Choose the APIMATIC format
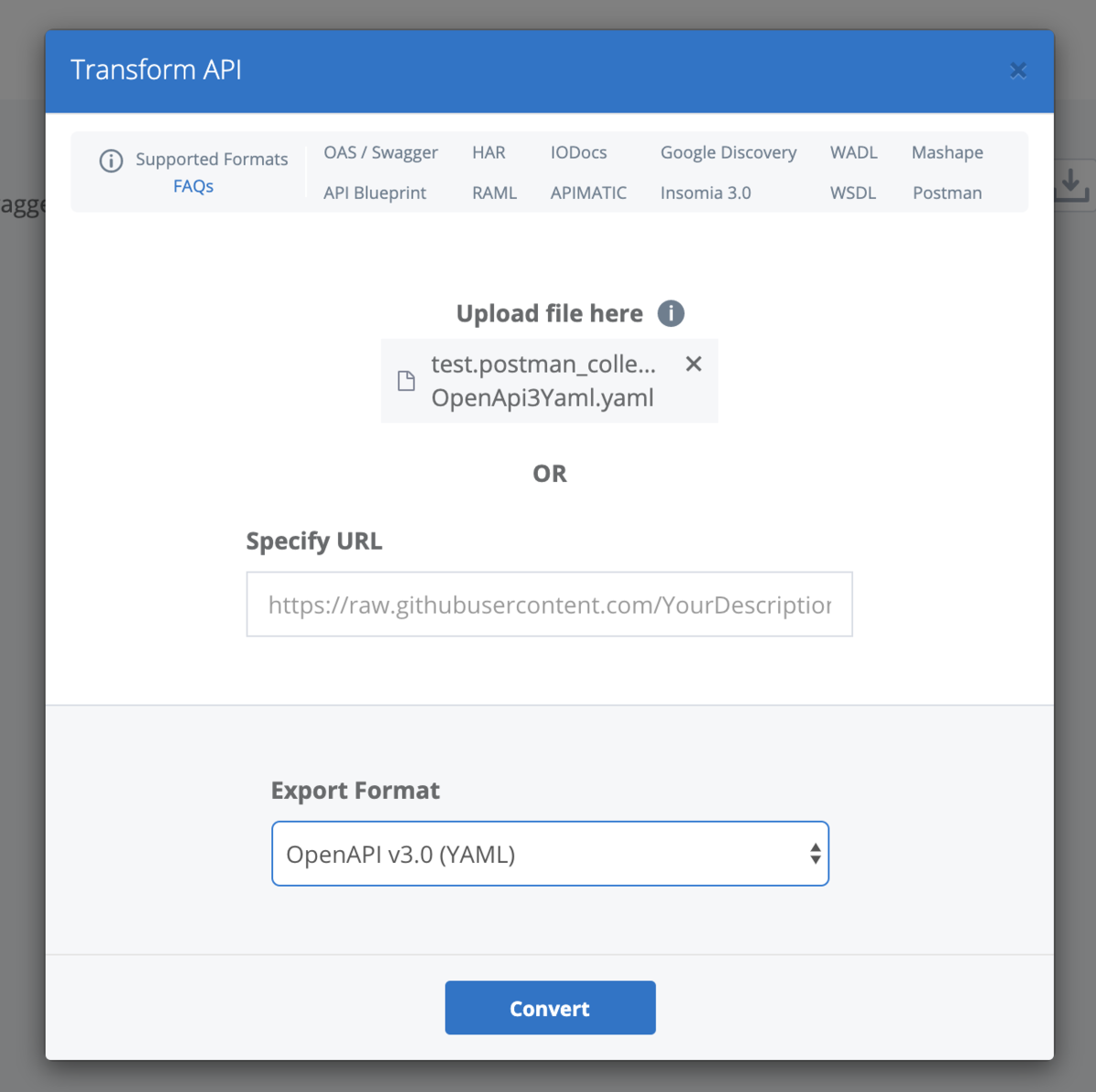The image size is (1096, 1092). point(588,193)
